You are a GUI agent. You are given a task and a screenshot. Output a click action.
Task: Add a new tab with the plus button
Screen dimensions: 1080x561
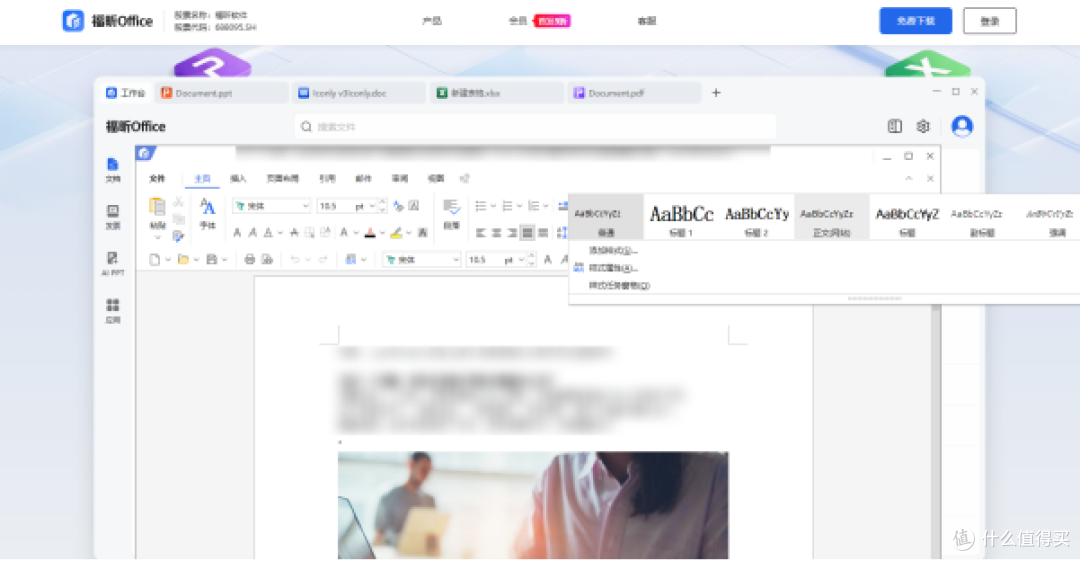(x=716, y=93)
